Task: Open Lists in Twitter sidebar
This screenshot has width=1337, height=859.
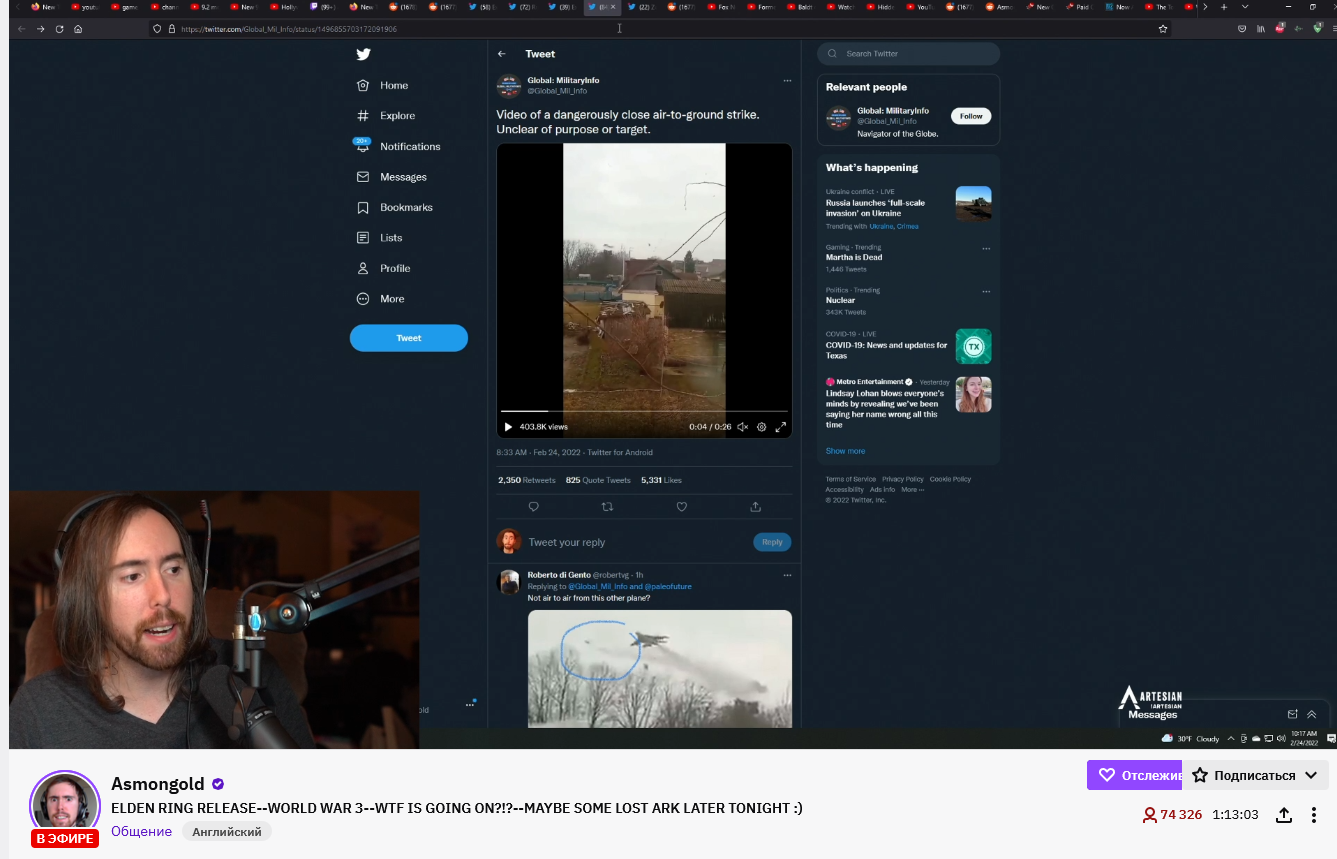Action: [x=379, y=238]
